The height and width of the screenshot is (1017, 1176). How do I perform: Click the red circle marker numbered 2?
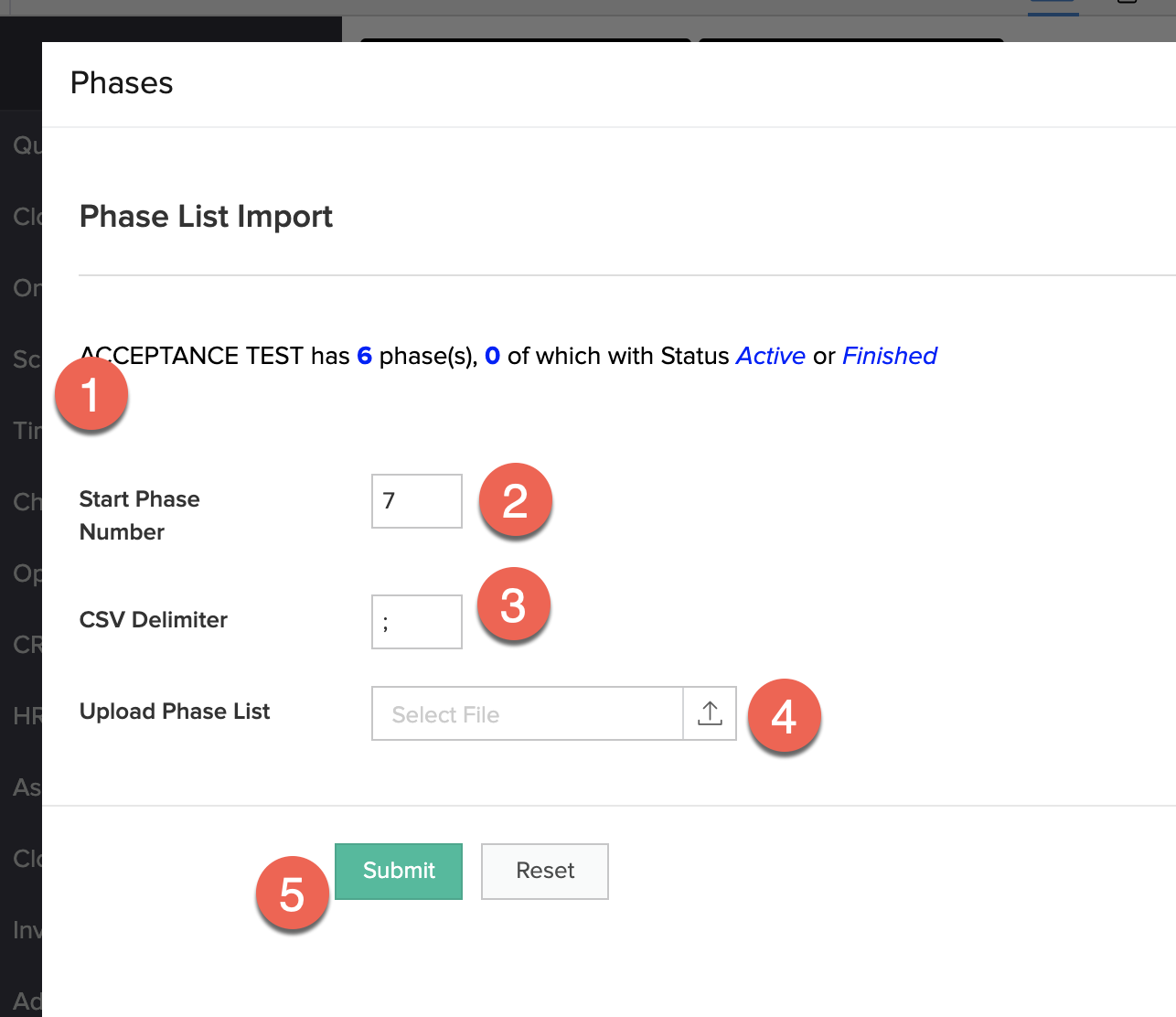coord(515,500)
